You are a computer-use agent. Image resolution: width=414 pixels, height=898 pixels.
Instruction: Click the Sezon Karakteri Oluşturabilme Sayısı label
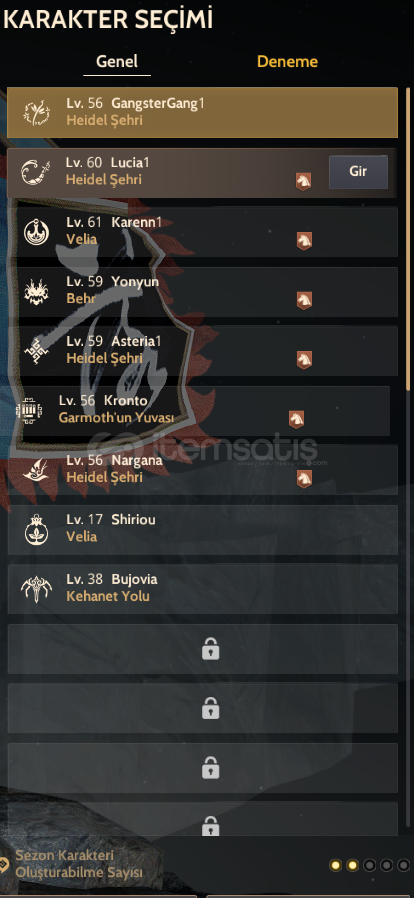(78, 864)
